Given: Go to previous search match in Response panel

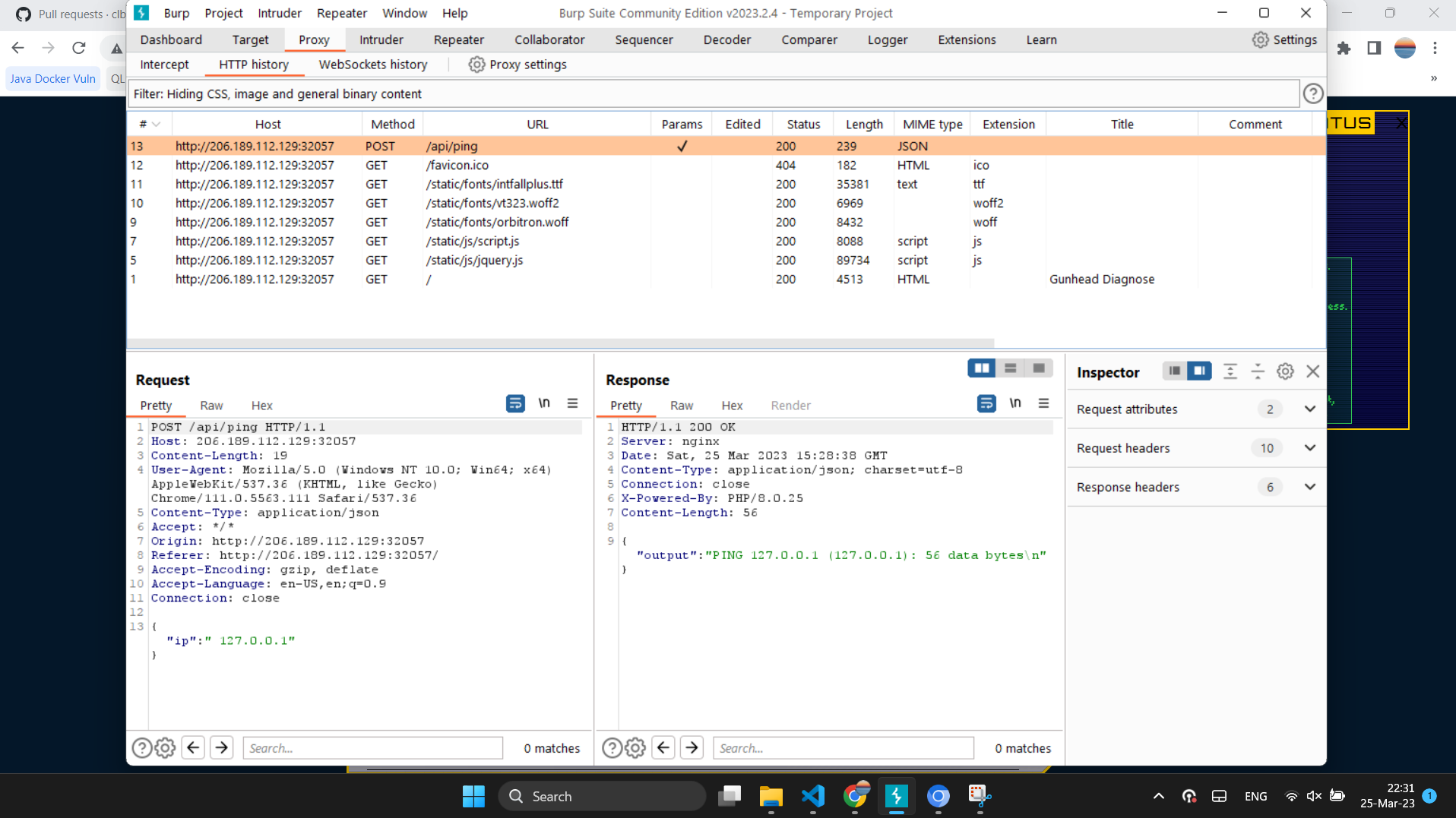Looking at the screenshot, I should [x=663, y=747].
